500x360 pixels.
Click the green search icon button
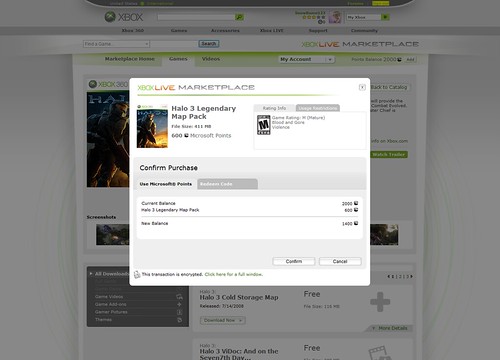pos(239,17)
